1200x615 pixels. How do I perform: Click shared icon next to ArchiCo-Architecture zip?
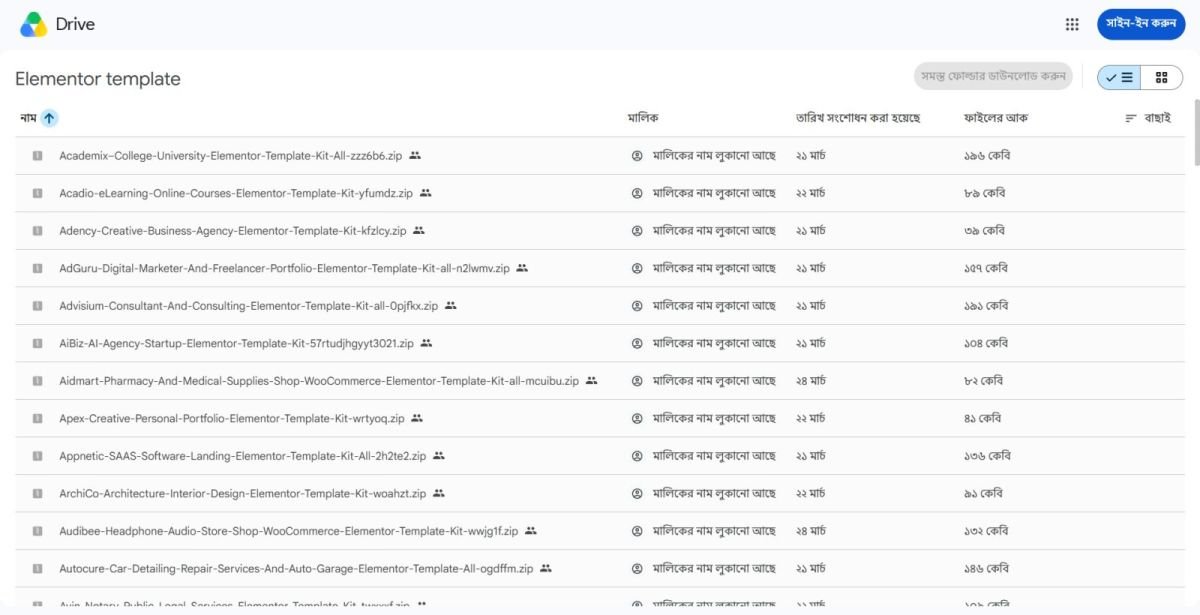click(x=439, y=493)
